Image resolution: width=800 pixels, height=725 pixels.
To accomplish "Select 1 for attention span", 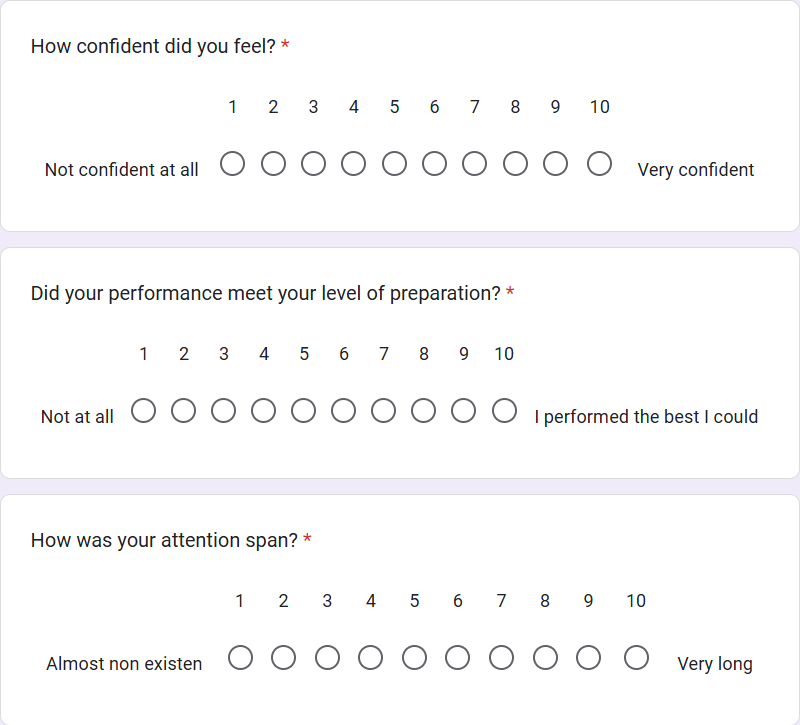I will coord(240,658).
